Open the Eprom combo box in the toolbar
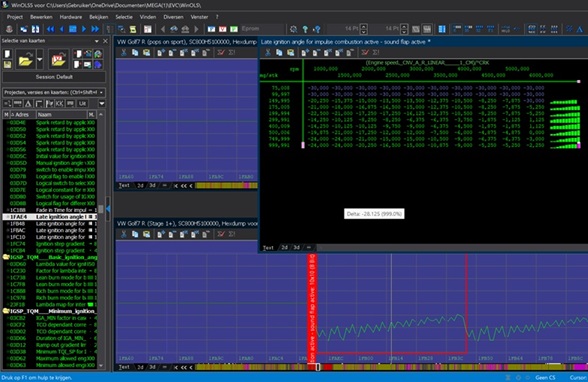 coord(262,29)
